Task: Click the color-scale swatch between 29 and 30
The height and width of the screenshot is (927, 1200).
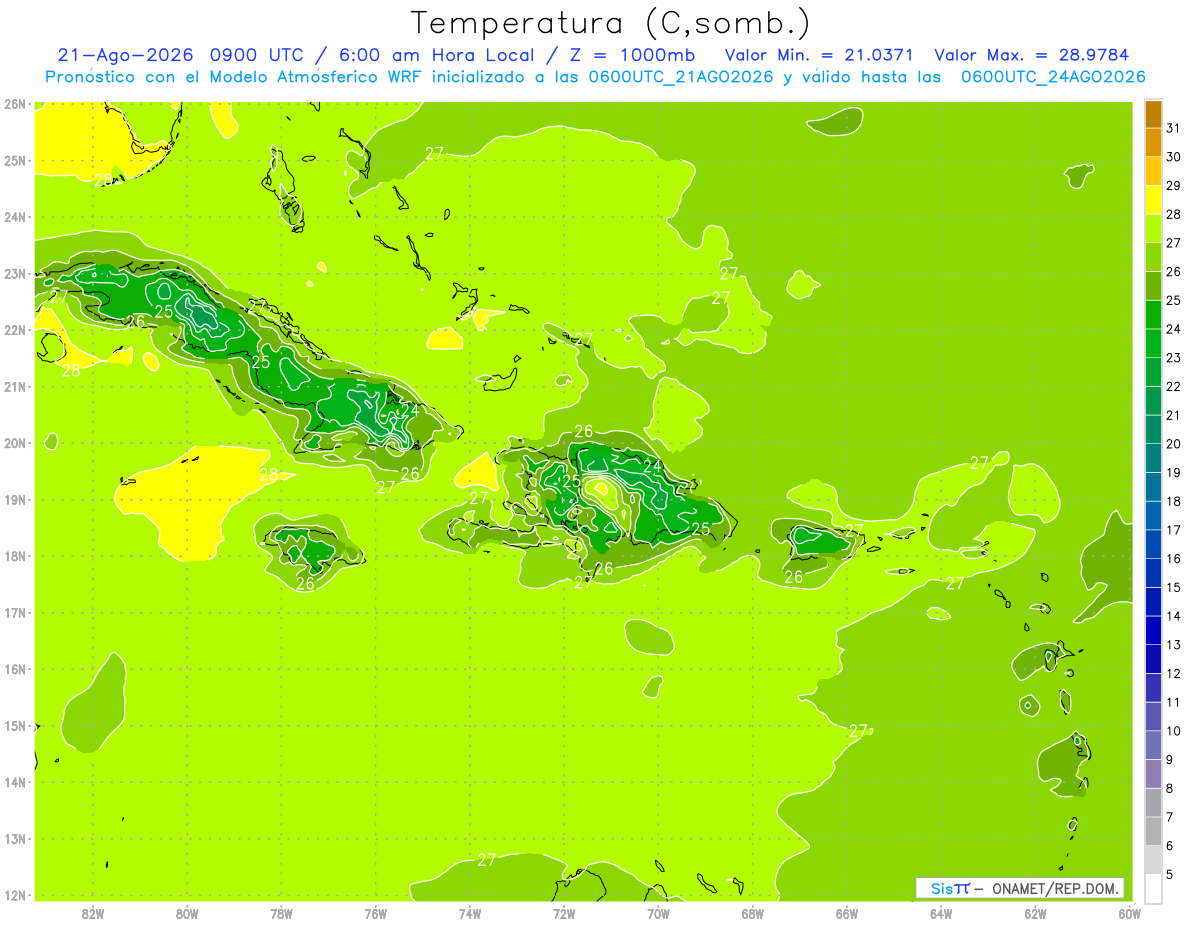Action: (x=1153, y=171)
